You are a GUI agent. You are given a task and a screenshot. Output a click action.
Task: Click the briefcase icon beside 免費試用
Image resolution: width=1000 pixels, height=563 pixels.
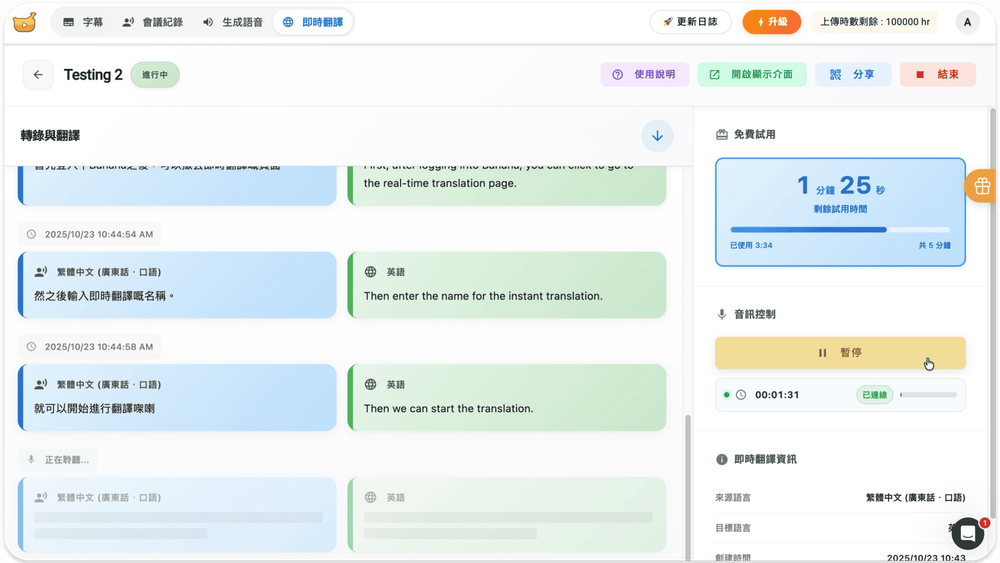click(721, 134)
